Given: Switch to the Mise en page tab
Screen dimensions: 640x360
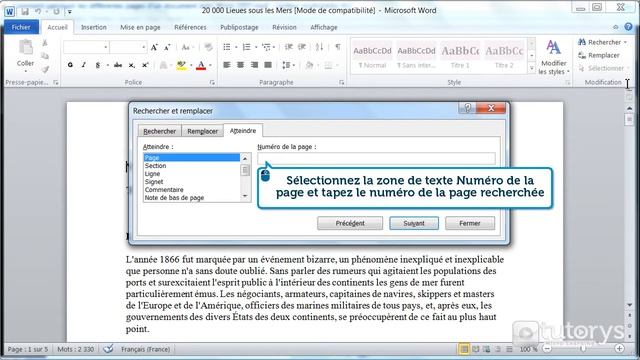Looking at the screenshot, I should coord(140,27).
